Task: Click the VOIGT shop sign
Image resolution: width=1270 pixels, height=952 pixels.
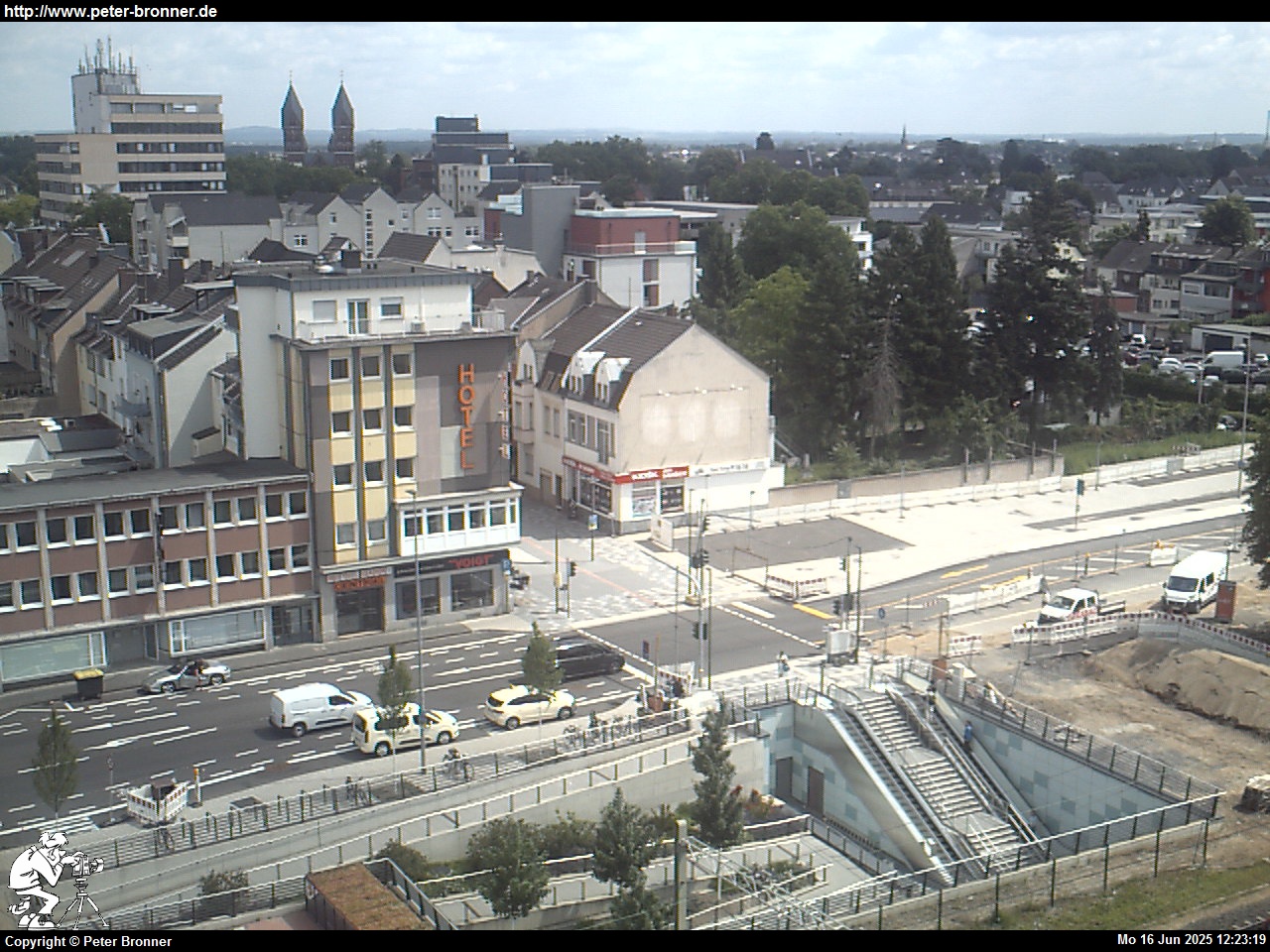Action: click(468, 561)
